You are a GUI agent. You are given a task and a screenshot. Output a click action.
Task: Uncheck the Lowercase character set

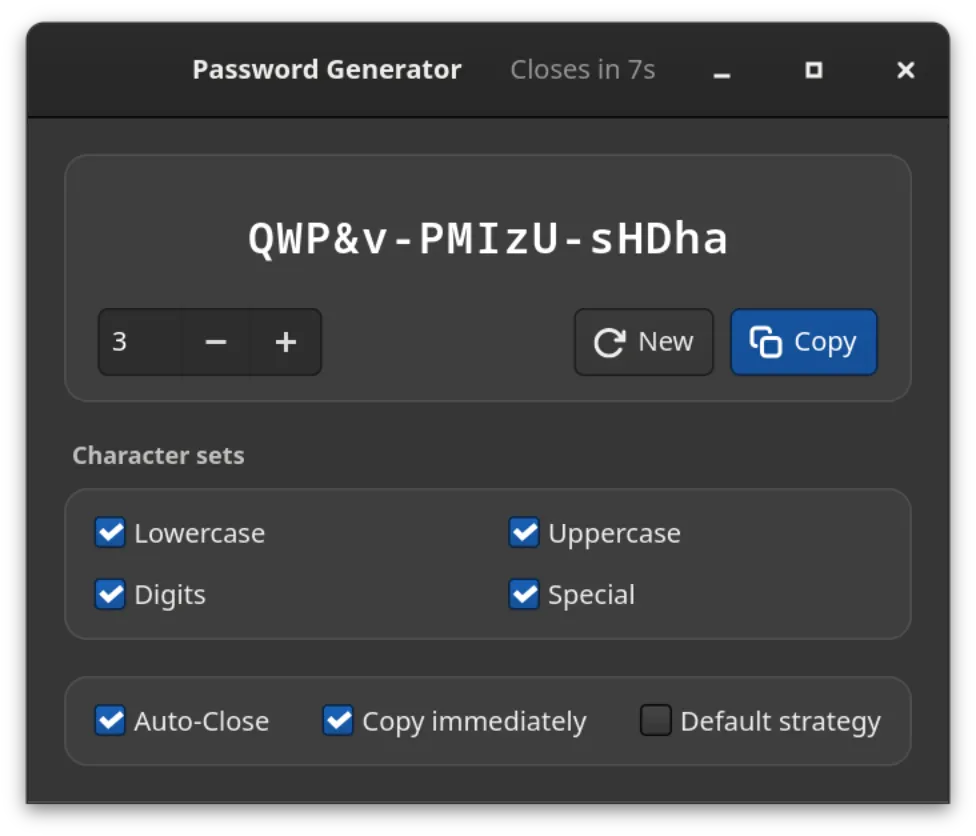pyautogui.click(x=110, y=533)
